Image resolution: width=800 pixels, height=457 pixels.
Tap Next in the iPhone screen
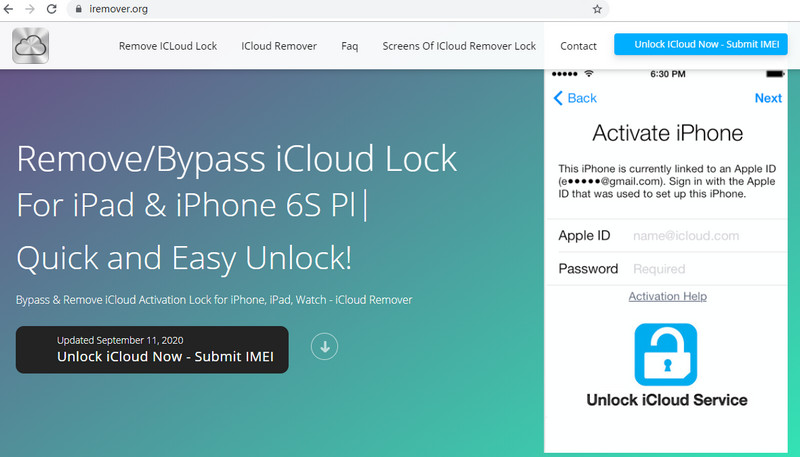click(768, 98)
